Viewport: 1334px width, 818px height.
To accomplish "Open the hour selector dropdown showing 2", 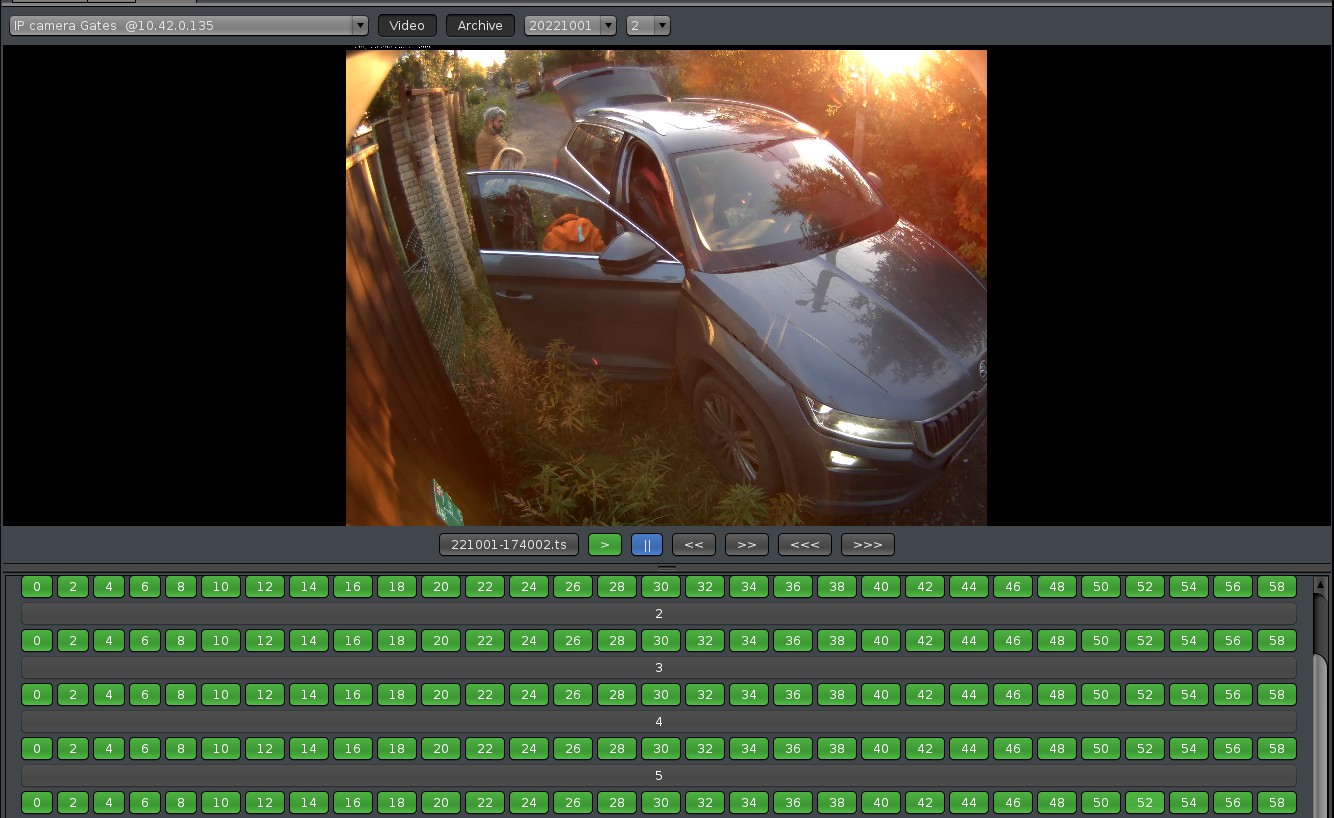I will pyautogui.click(x=648, y=26).
